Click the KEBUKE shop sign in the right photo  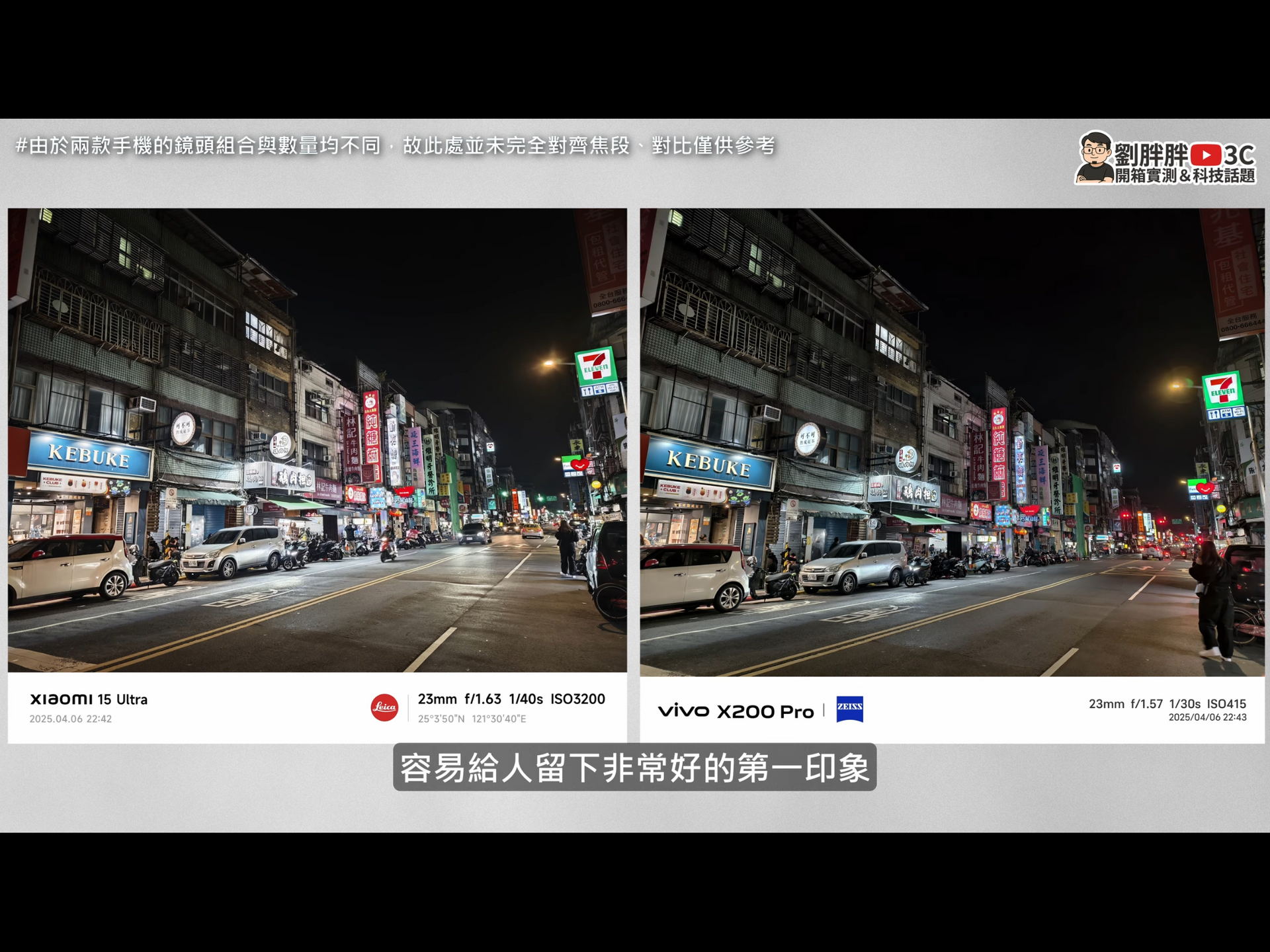point(708,462)
